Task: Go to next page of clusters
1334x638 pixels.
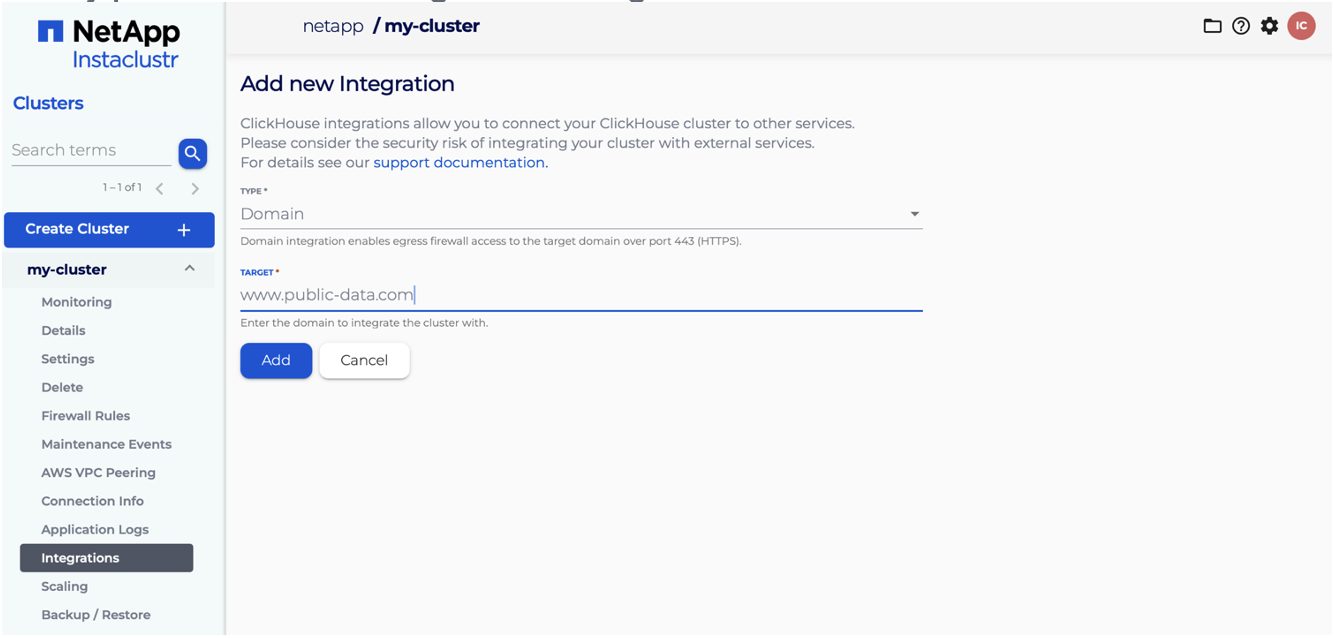Action: pos(195,188)
